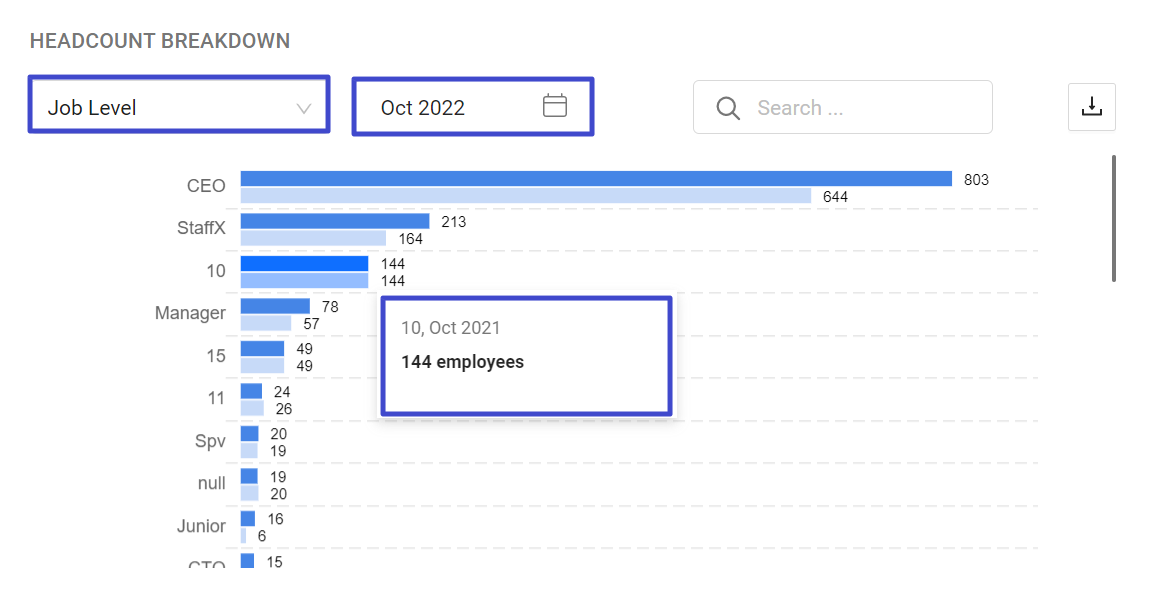Click the null category light bar (20)

tap(249, 493)
